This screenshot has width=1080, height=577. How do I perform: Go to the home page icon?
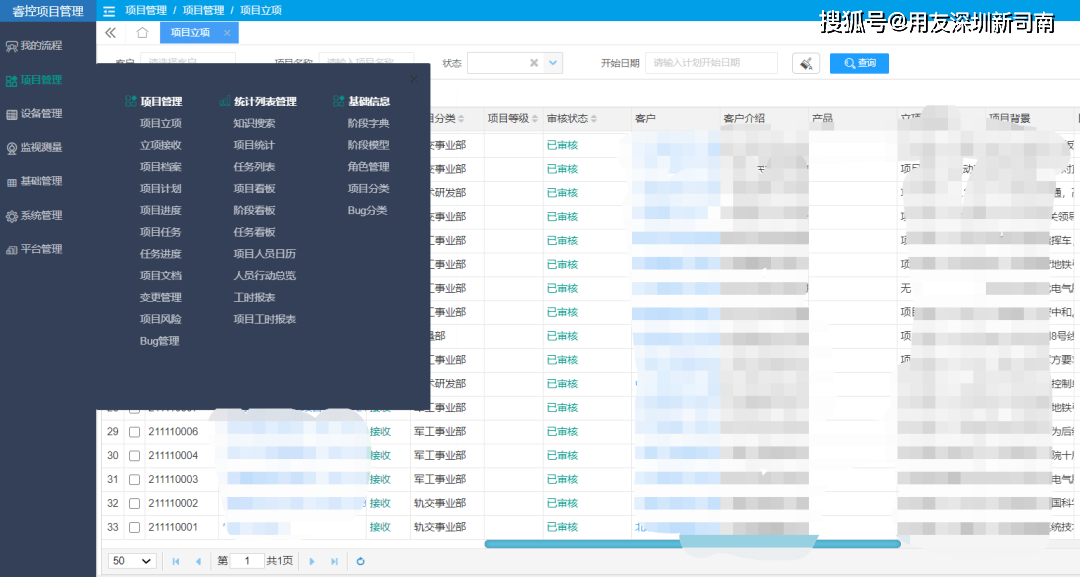142,33
